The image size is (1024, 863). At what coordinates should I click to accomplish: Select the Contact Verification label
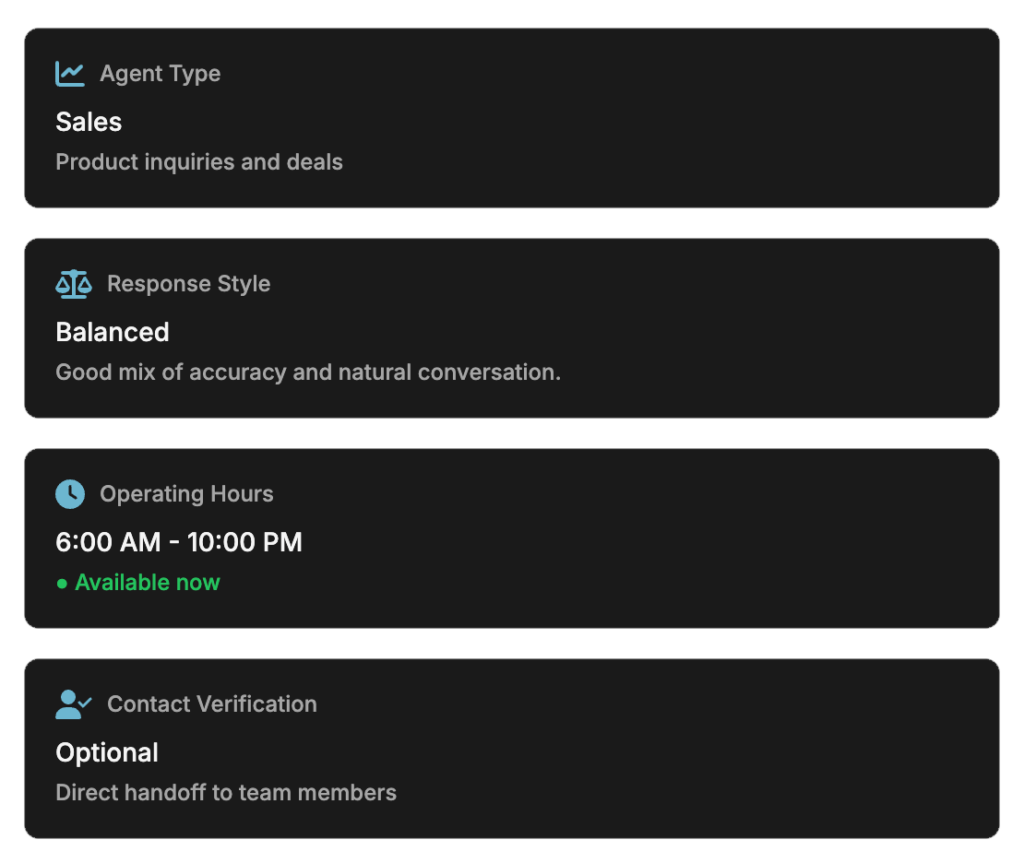coord(211,704)
